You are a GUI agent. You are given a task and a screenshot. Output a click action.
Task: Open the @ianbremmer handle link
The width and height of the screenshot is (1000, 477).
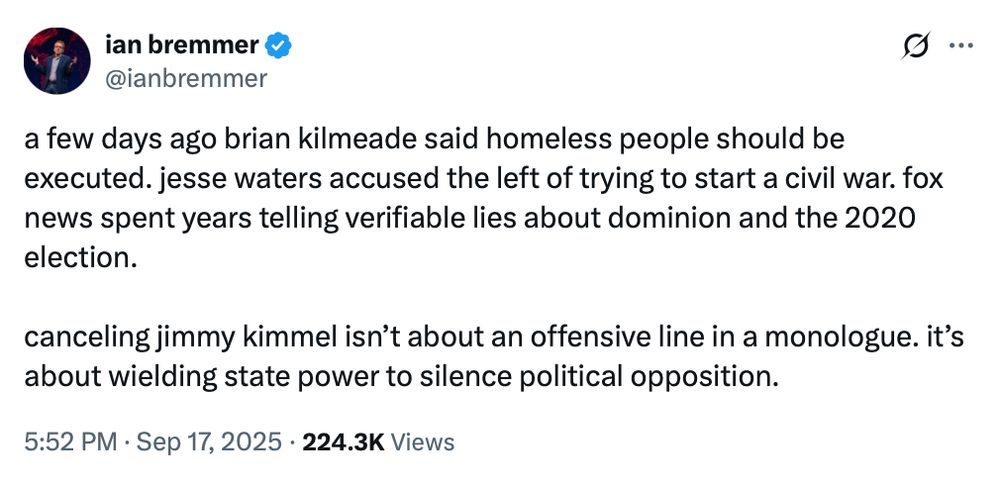click(186, 78)
